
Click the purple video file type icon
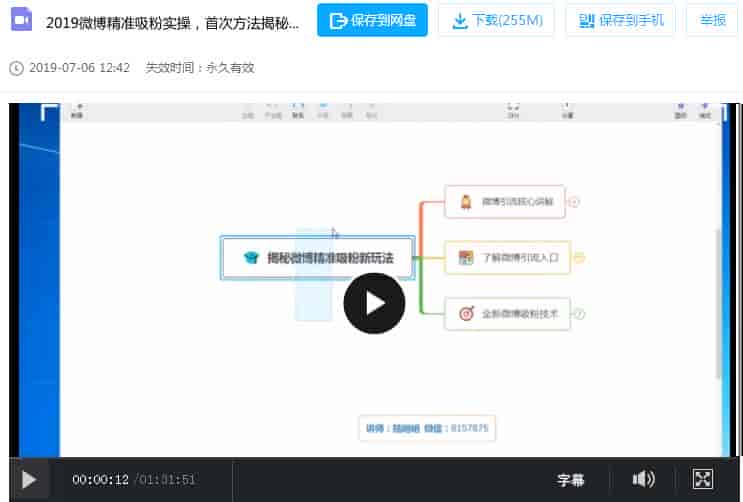[21, 20]
